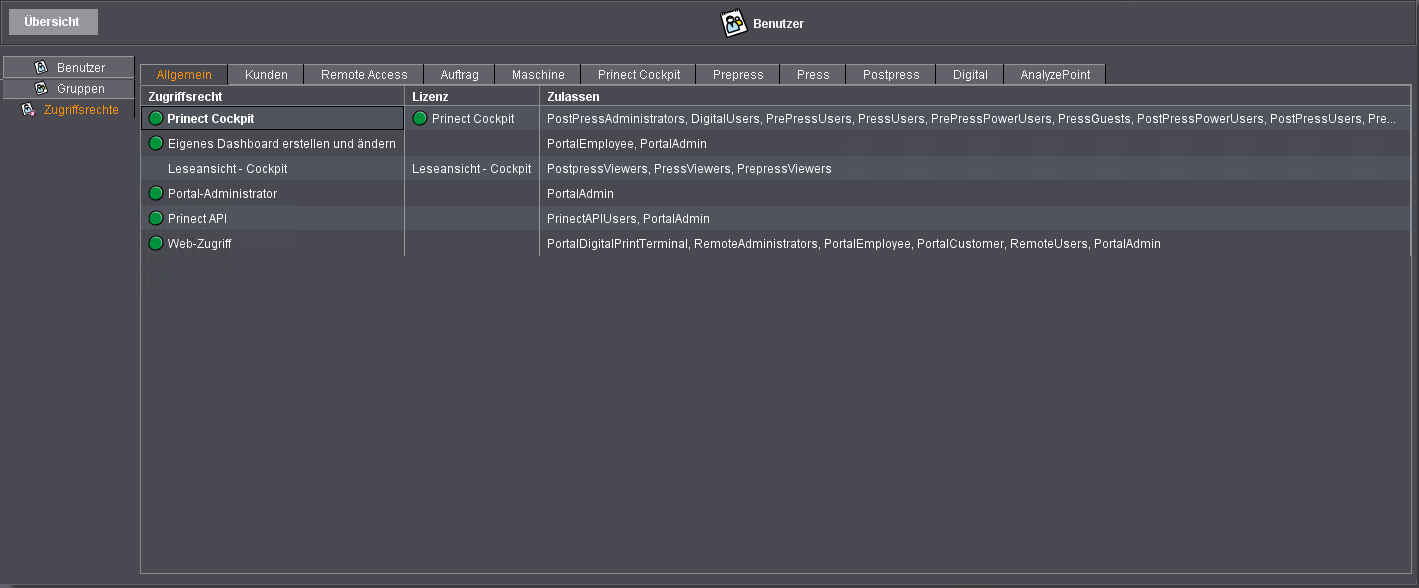Toggle the indicator beside Eigenes Dashboard erstellen
The width and height of the screenshot is (1419, 588).
click(x=155, y=143)
